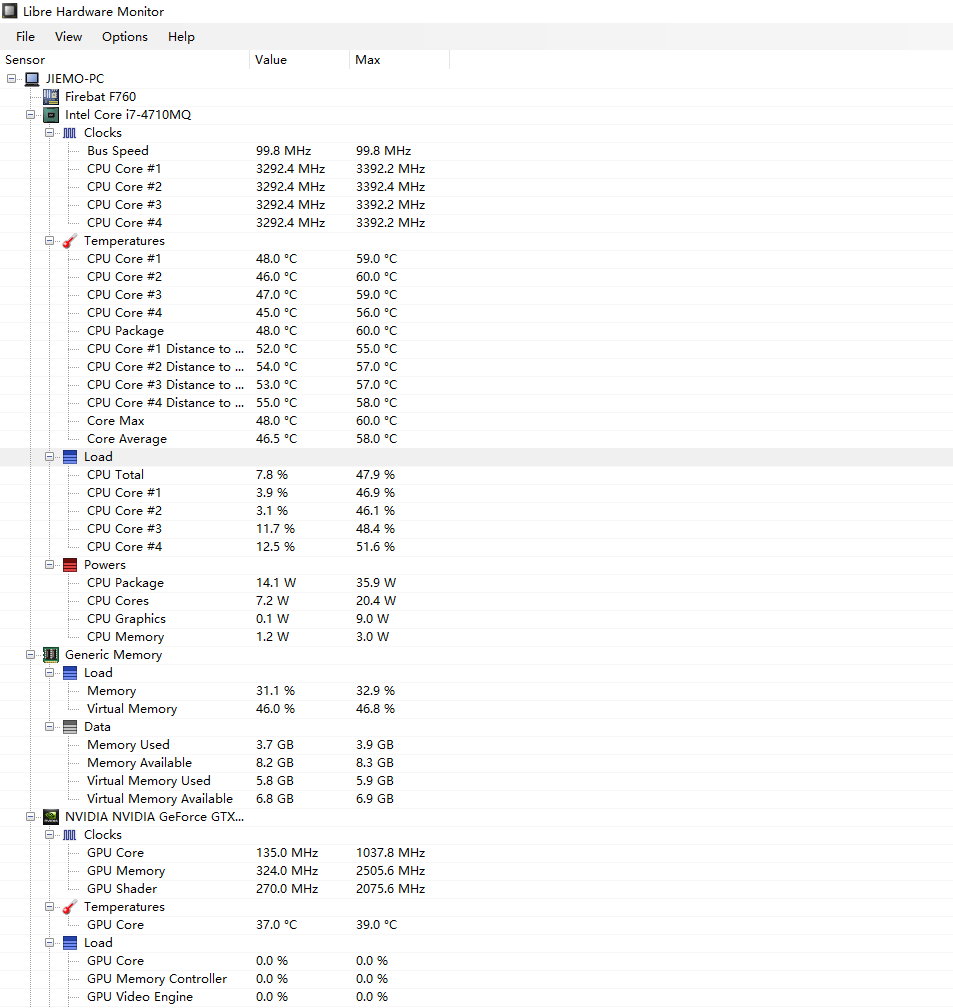Click the GPU Load blue bars icon
The height and width of the screenshot is (1008, 953).
point(70,943)
